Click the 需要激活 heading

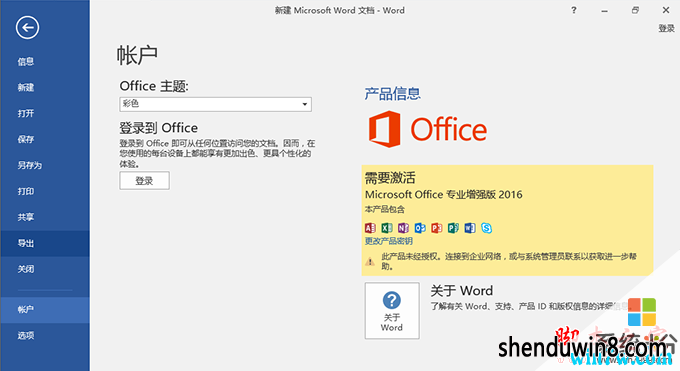pos(390,177)
